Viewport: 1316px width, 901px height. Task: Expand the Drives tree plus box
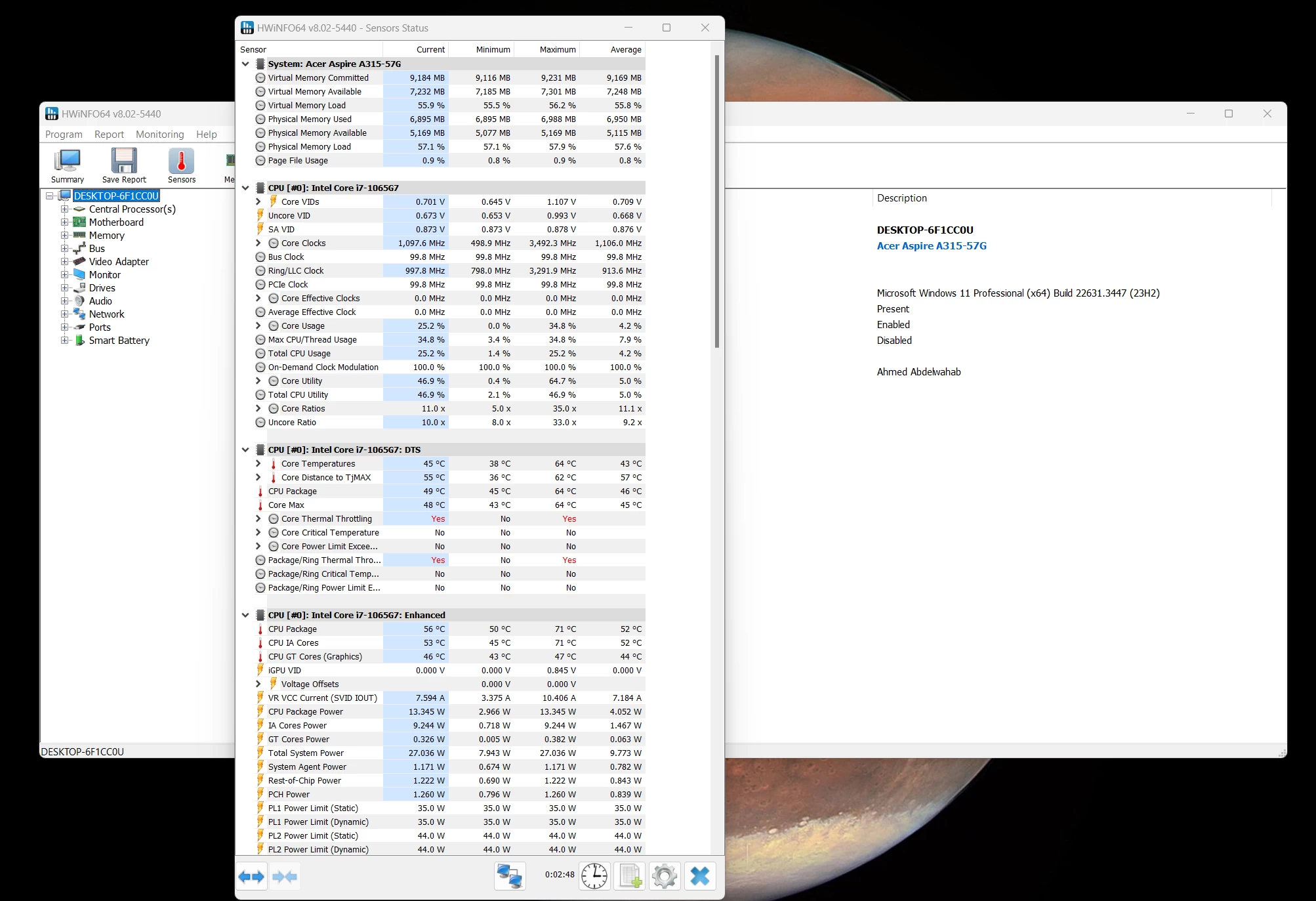(x=64, y=288)
